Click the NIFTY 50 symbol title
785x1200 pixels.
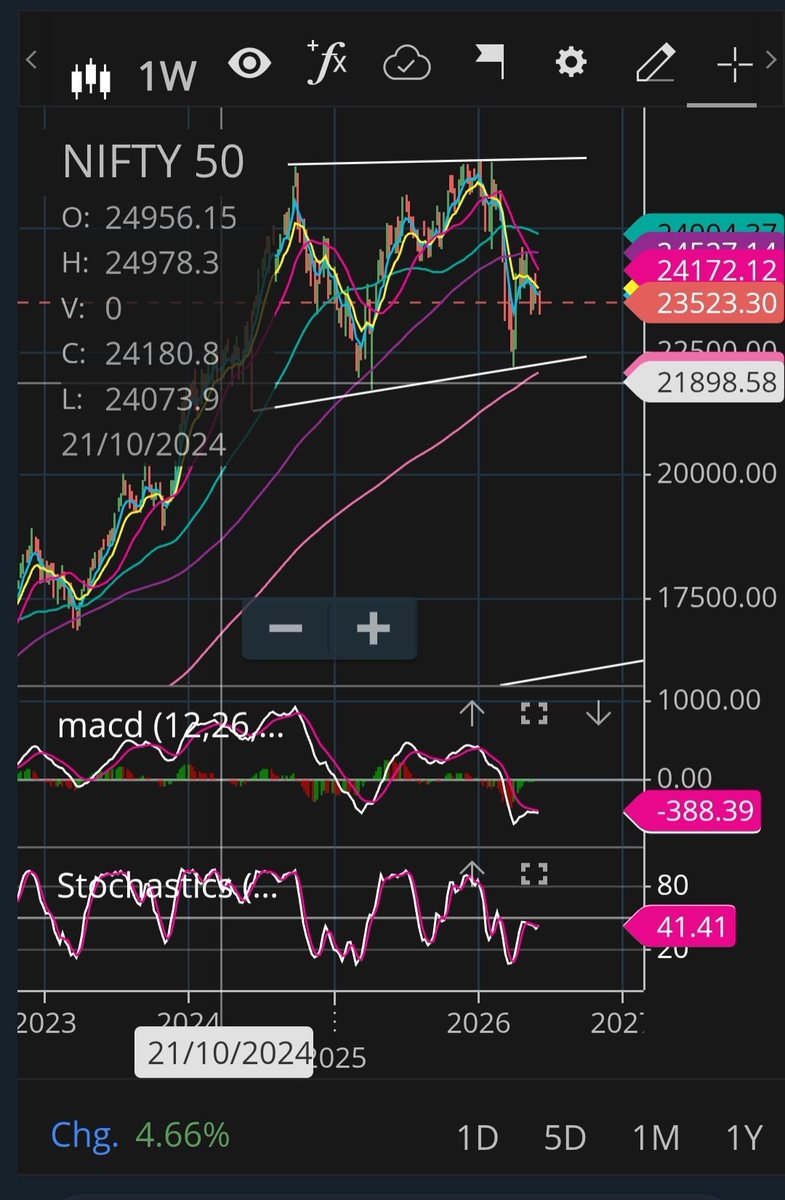(x=153, y=162)
